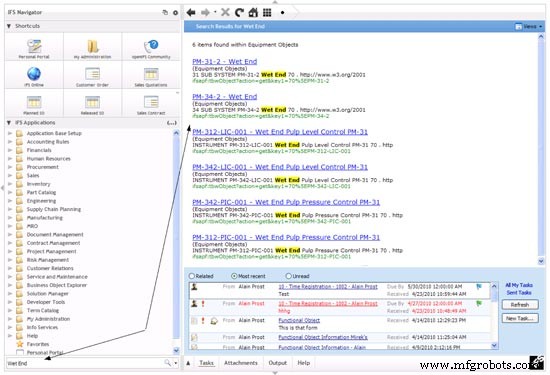Open the PM-342-PIC-001 Pulp Pressure Control link

(286, 202)
